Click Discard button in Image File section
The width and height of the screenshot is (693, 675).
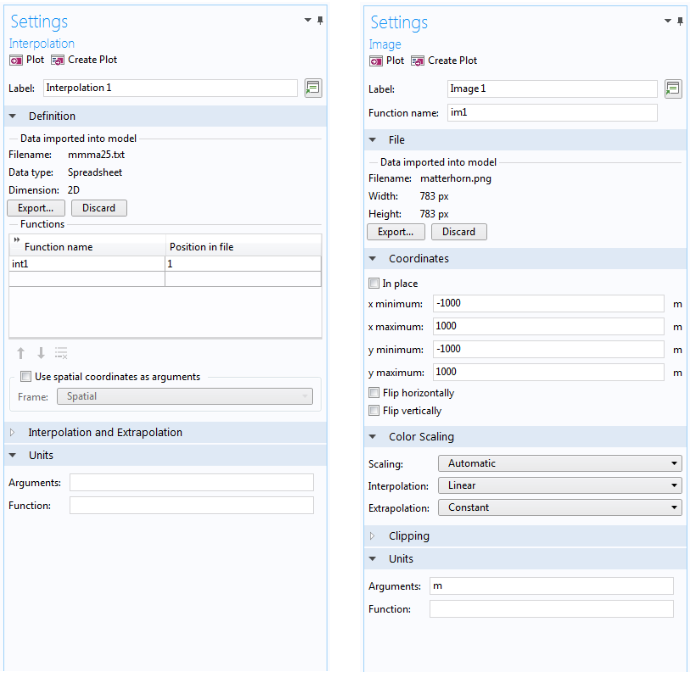pos(458,232)
